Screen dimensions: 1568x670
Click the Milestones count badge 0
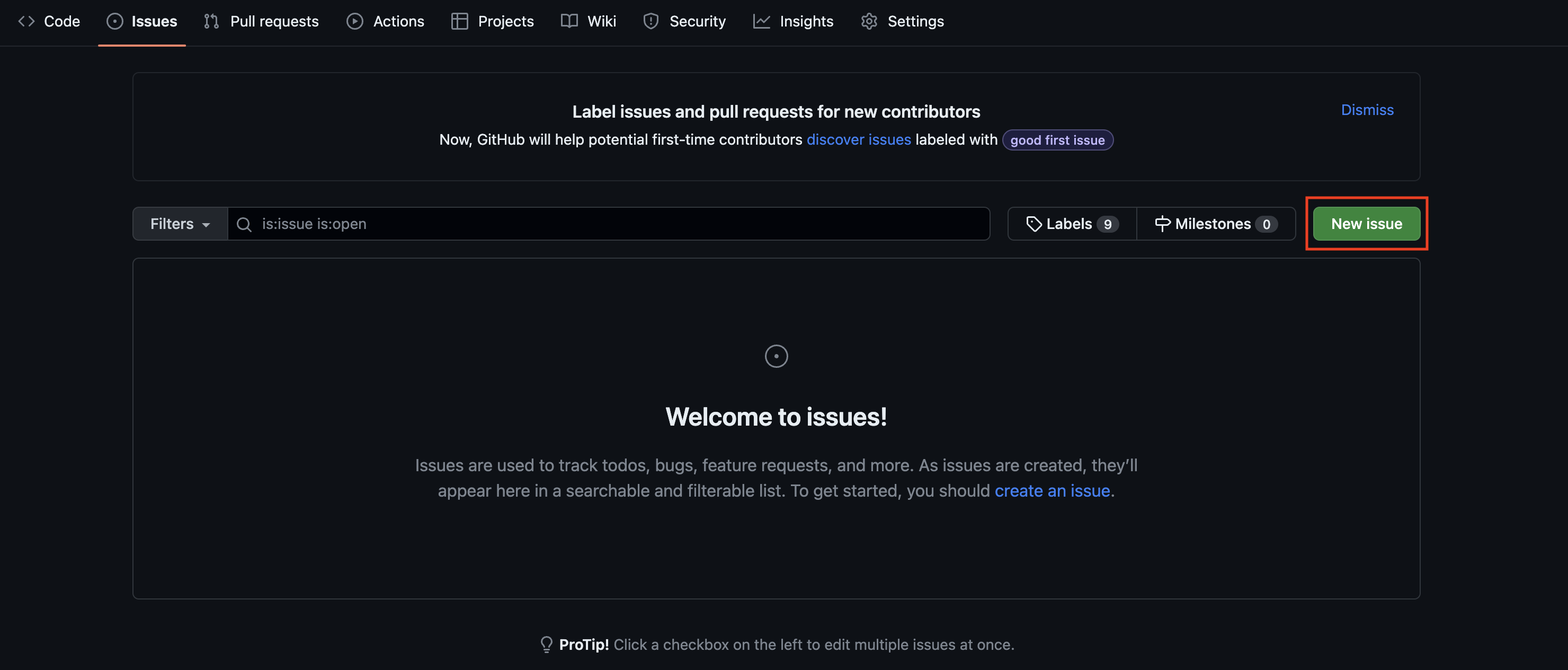coord(1266,224)
